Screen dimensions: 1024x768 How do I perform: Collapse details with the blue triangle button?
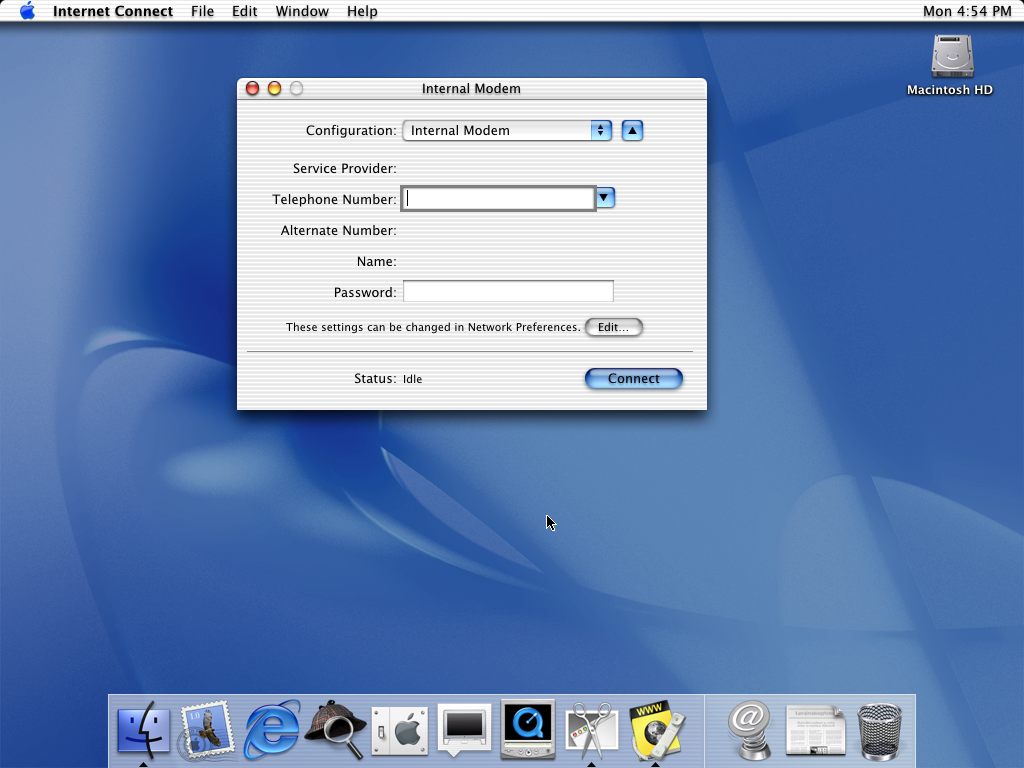[x=632, y=131]
